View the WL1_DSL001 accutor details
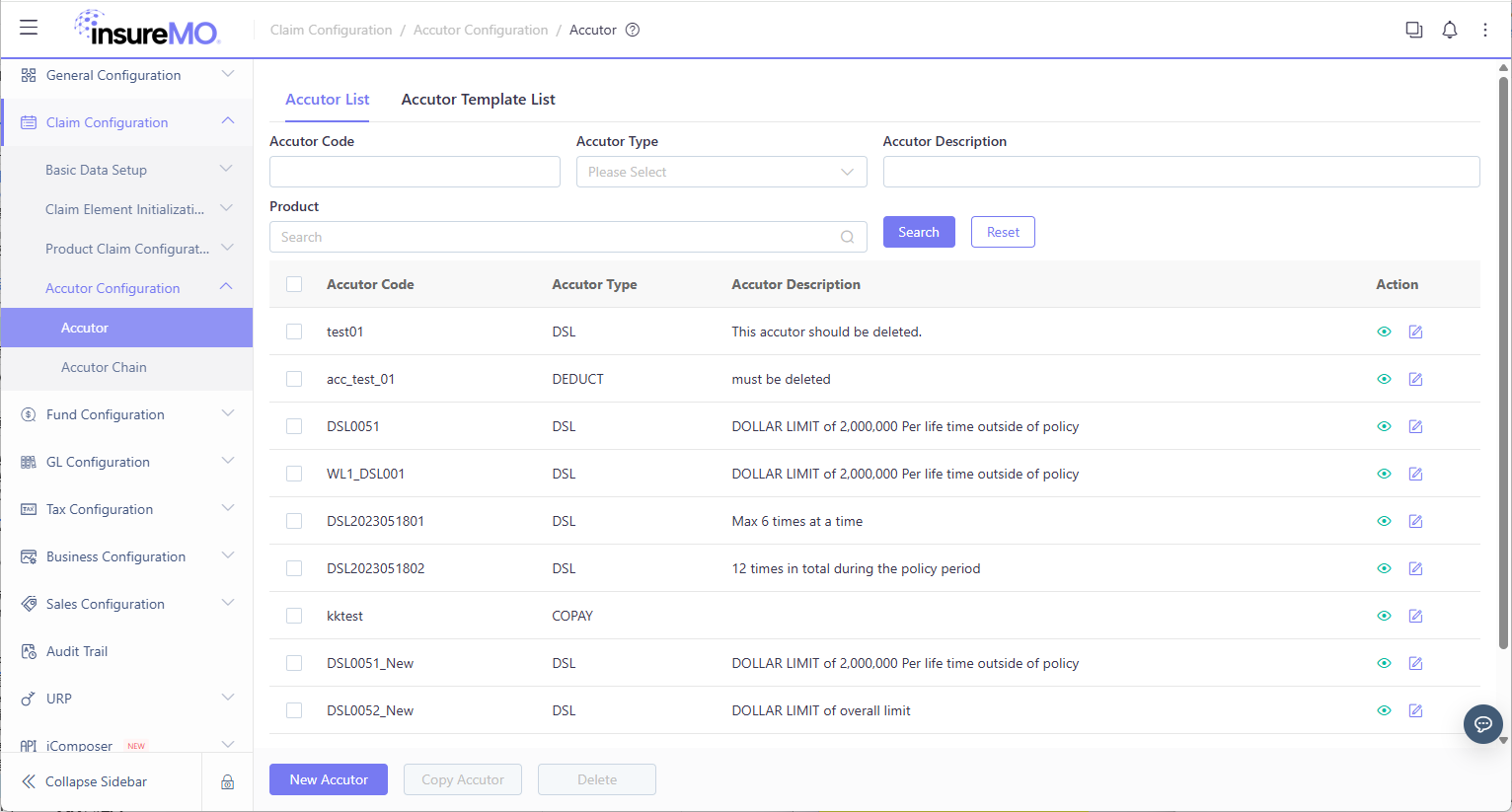The width and height of the screenshot is (1512, 812). point(1384,474)
